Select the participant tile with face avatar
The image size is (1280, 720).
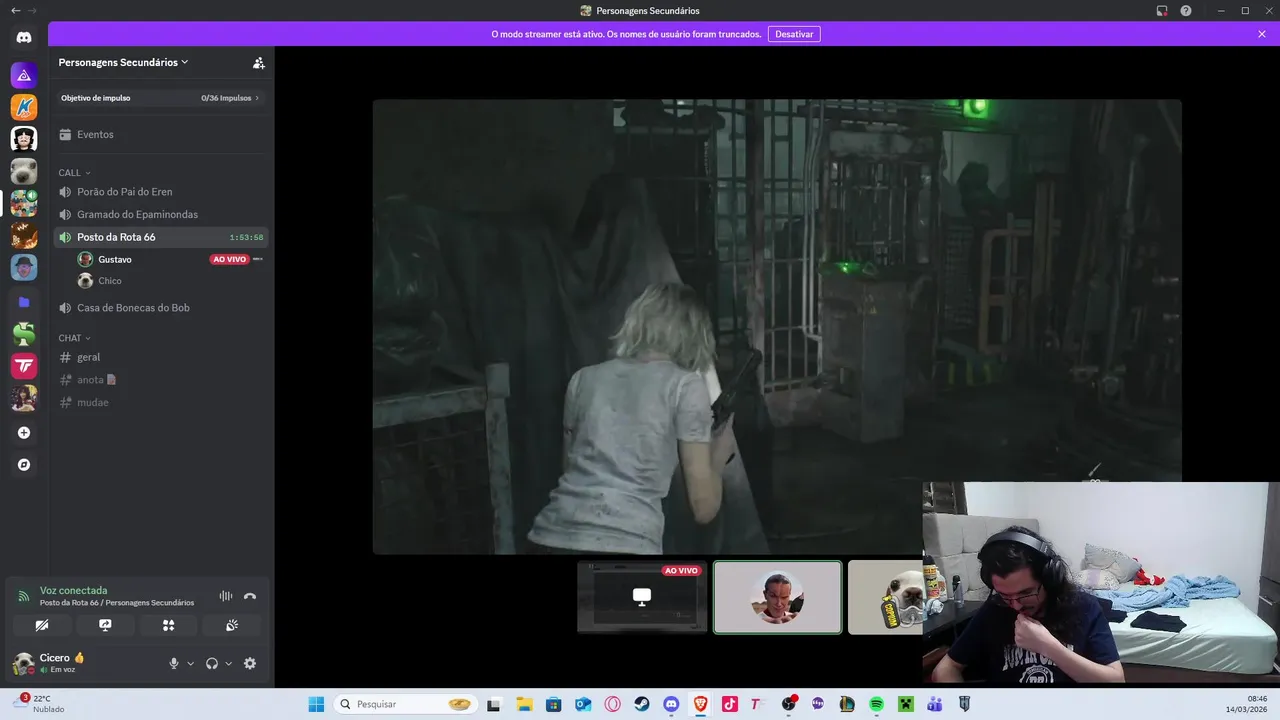click(x=777, y=597)
